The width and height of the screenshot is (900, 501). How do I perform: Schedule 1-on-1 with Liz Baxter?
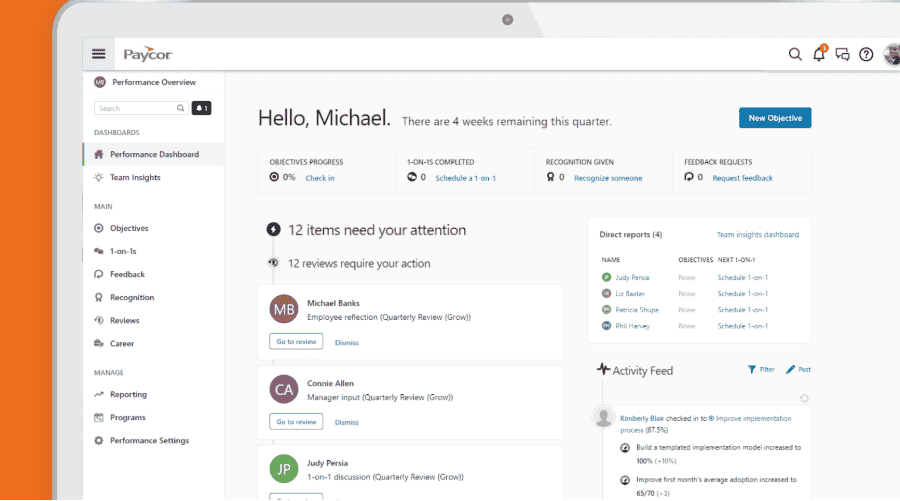pos(743,293)
